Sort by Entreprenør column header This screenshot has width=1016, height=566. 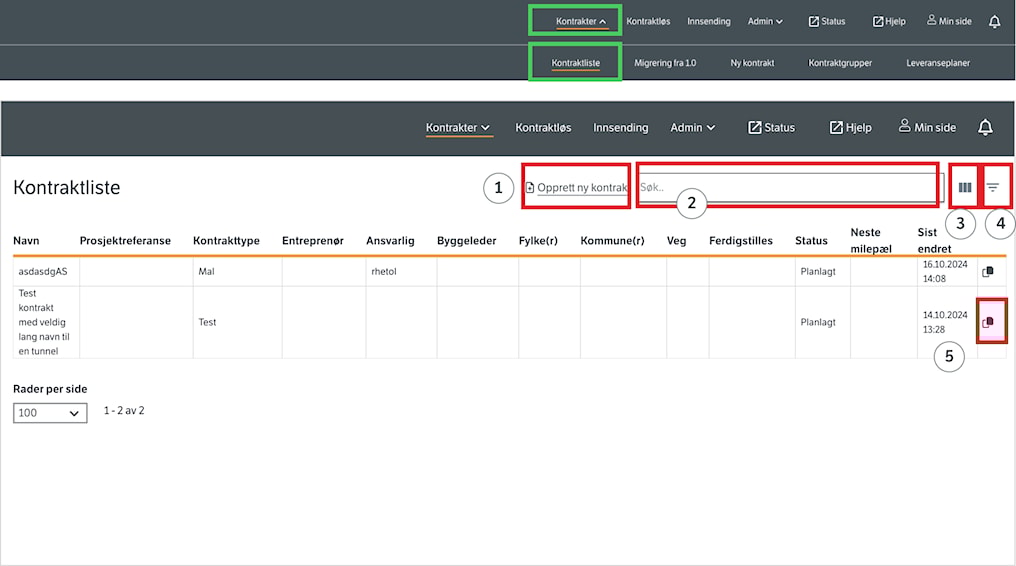tap(312, 241)
